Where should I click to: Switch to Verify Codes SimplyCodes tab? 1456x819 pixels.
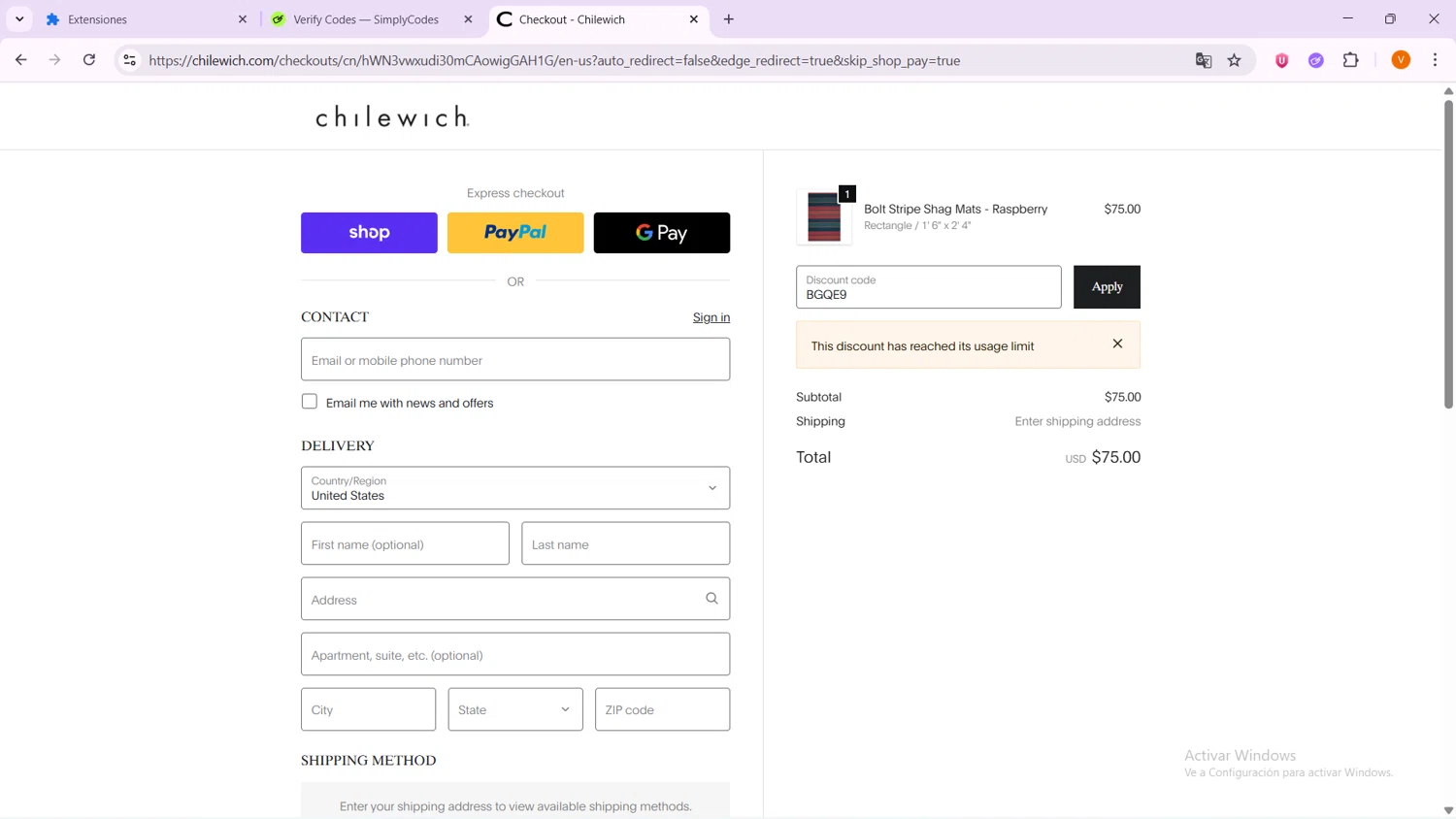point(365,19)
